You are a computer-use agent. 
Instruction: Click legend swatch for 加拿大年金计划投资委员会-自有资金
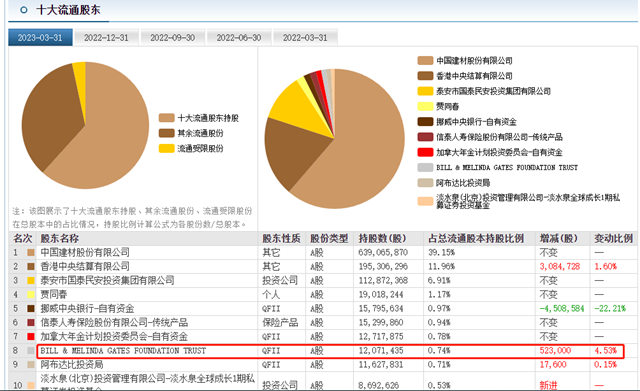425,152
